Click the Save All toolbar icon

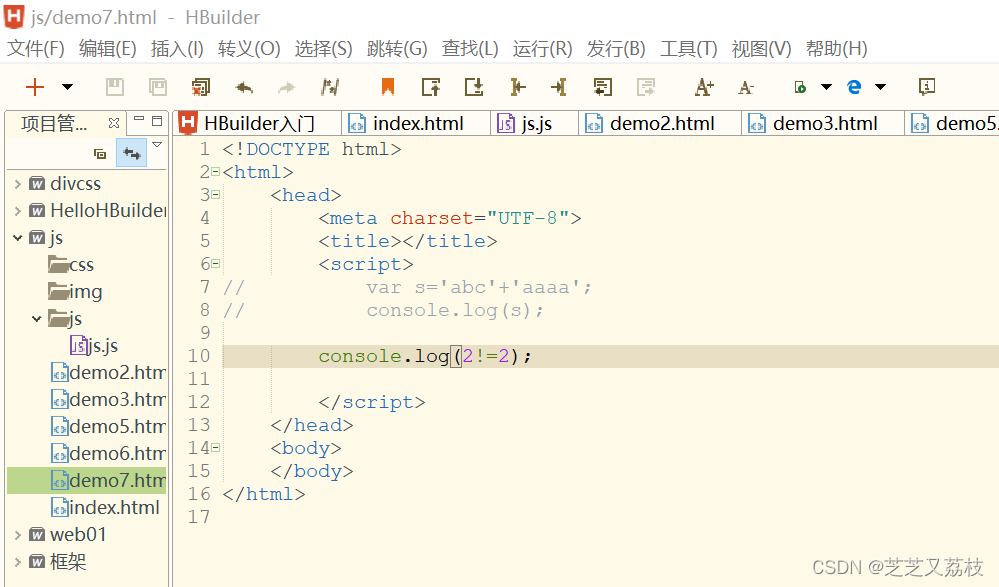[157, 87]
